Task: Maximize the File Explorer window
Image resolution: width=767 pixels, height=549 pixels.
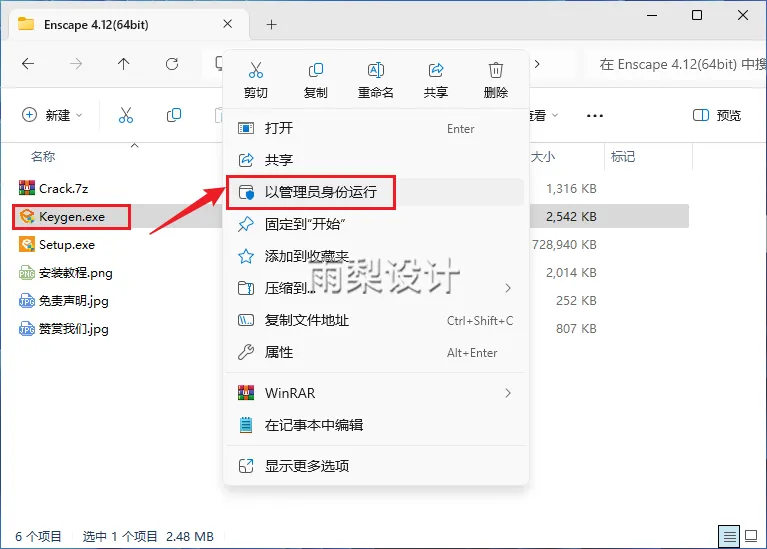Action: click(697, 15)
